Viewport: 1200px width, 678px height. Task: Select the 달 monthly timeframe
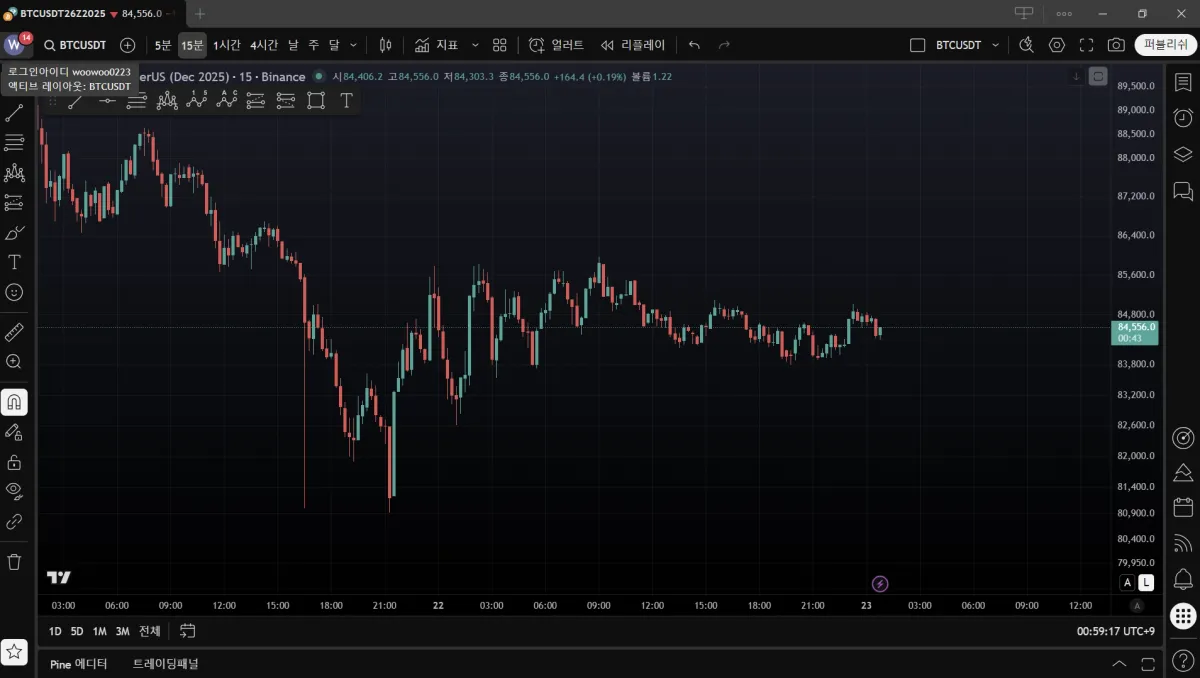(333, 45)
